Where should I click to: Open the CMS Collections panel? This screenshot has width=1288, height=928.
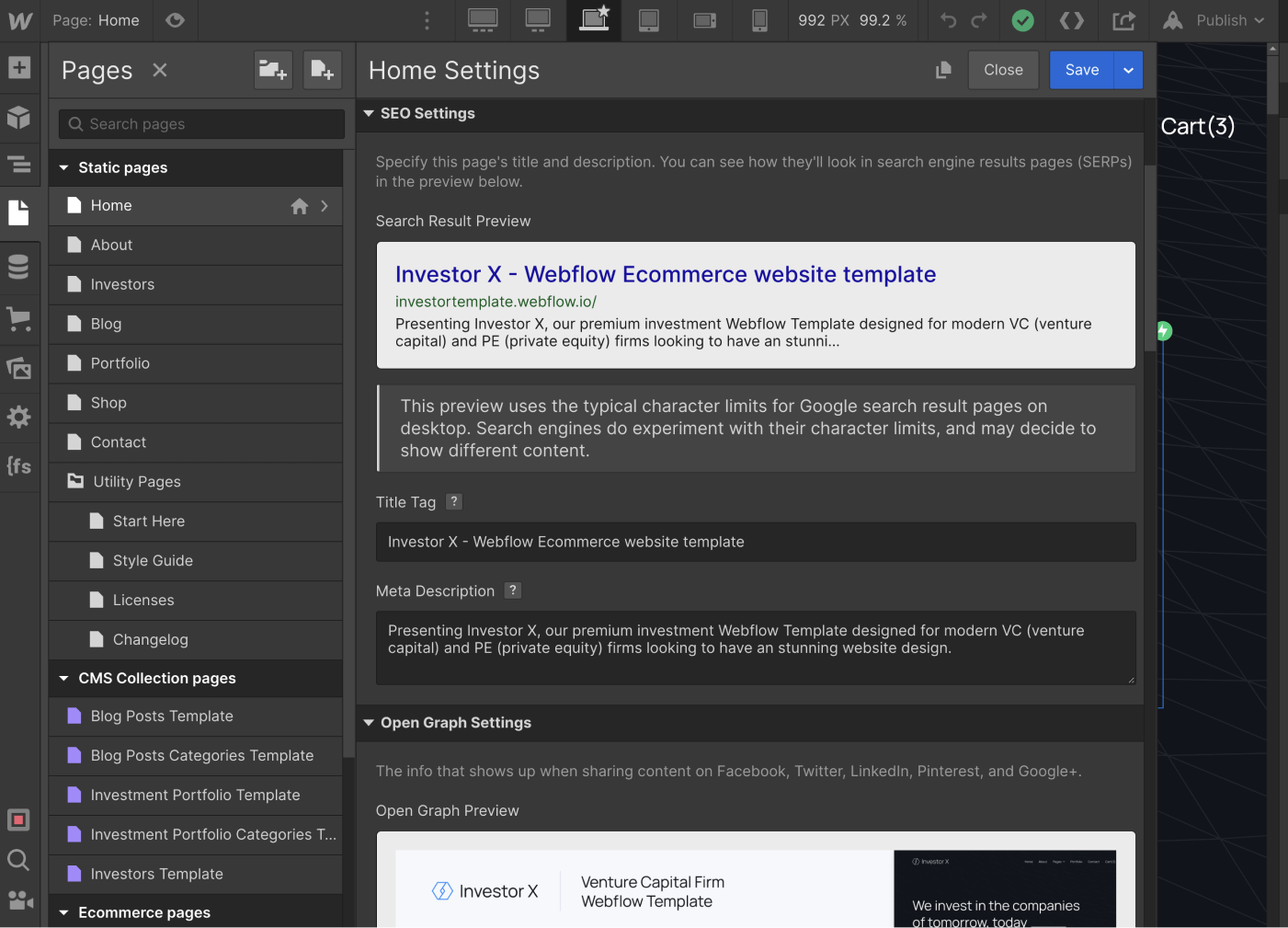(x=20, y=266)
